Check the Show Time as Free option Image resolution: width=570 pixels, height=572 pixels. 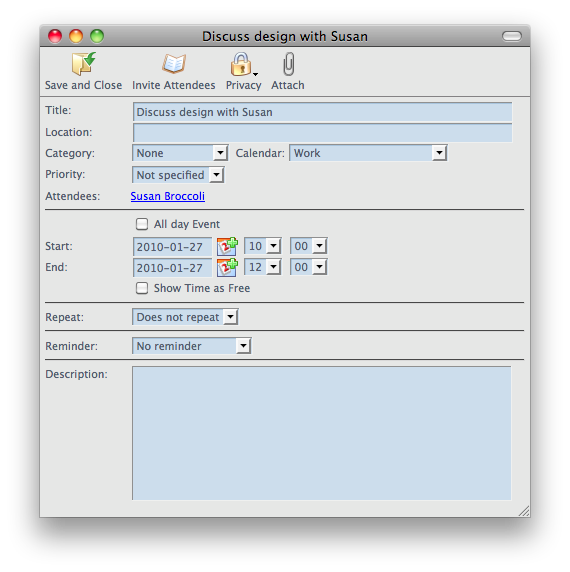[142, 288]
